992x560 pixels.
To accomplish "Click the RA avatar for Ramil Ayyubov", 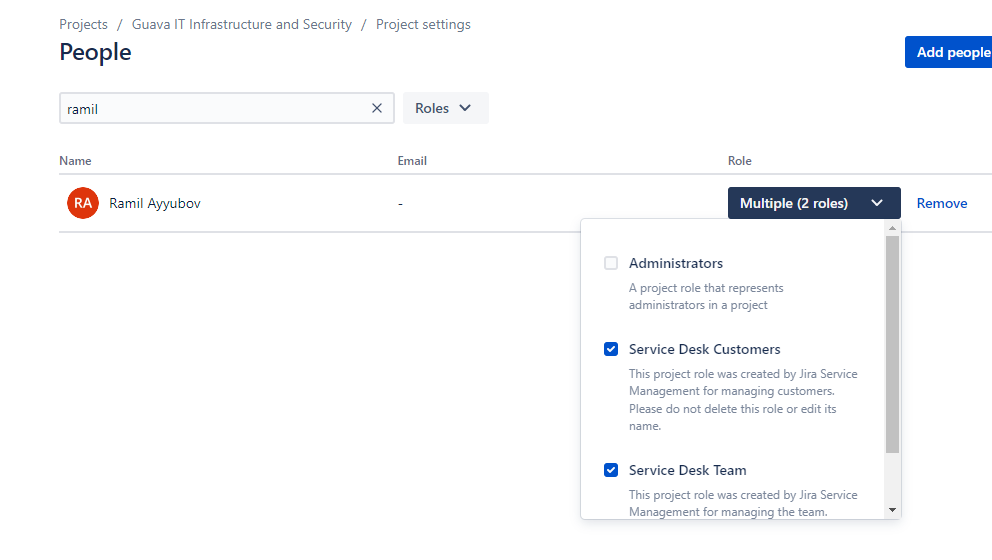I will tap(83, 203).
